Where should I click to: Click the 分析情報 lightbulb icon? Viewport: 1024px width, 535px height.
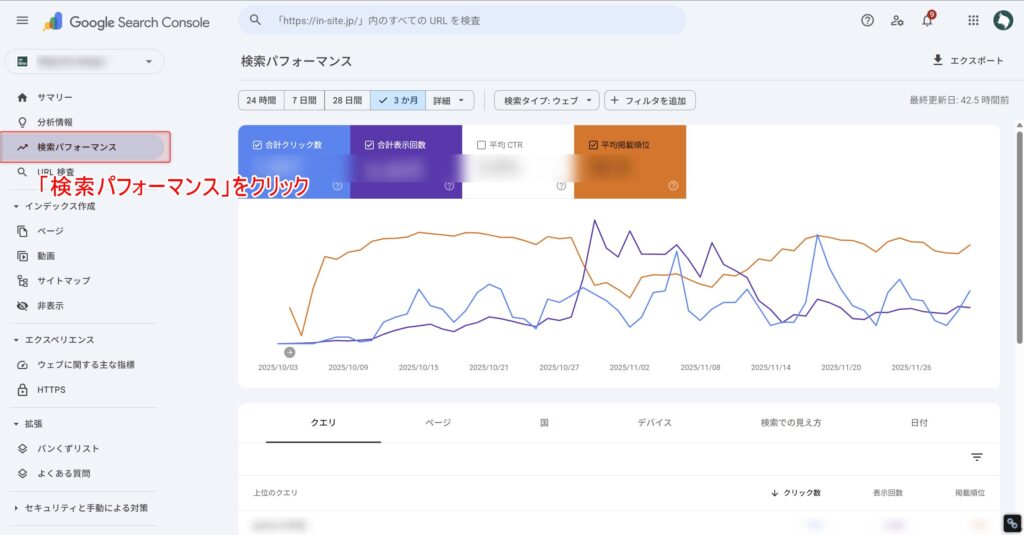pyautogui.click(x=22, y=122)
